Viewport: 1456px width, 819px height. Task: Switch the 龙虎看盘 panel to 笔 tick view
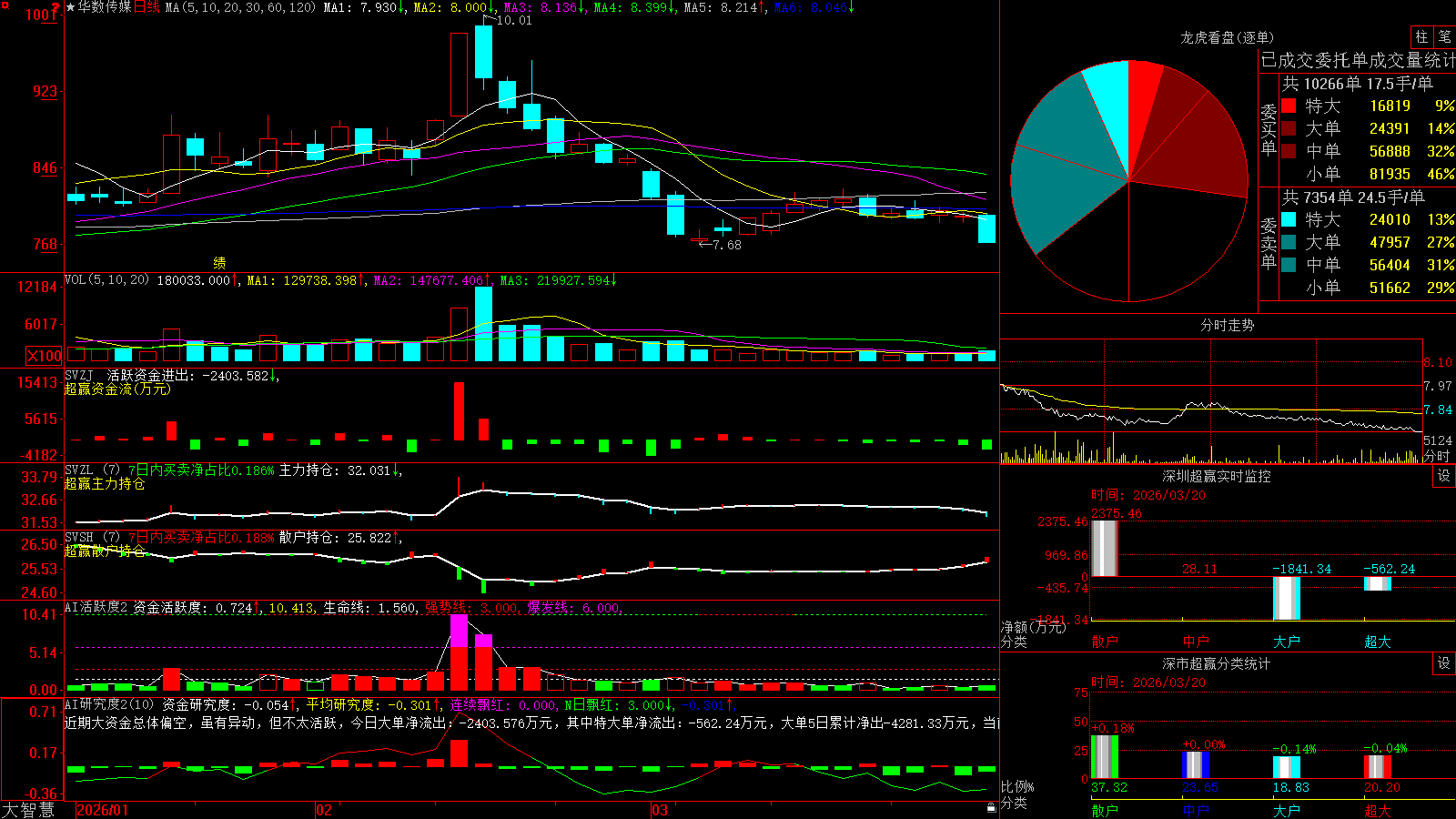pos(1444,36)
